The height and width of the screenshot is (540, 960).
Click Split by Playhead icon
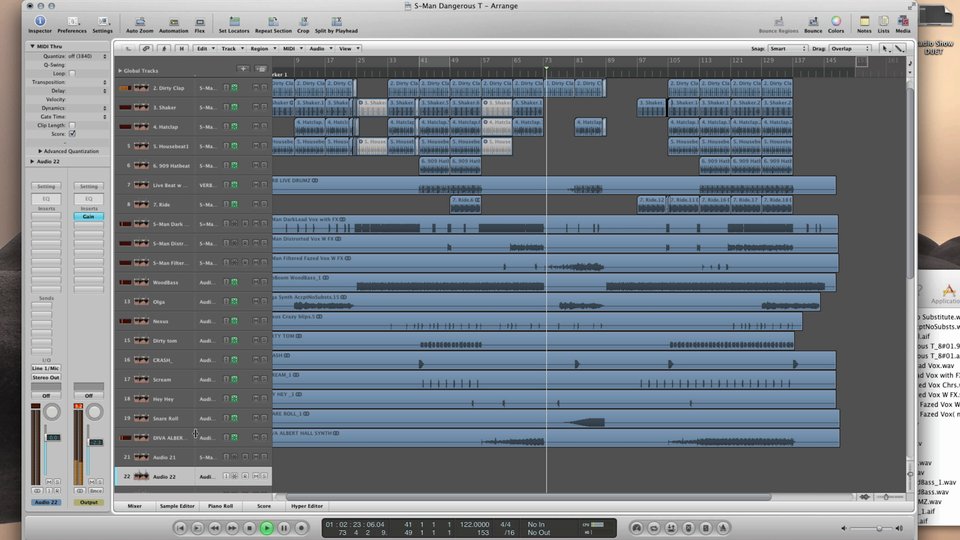336,23
